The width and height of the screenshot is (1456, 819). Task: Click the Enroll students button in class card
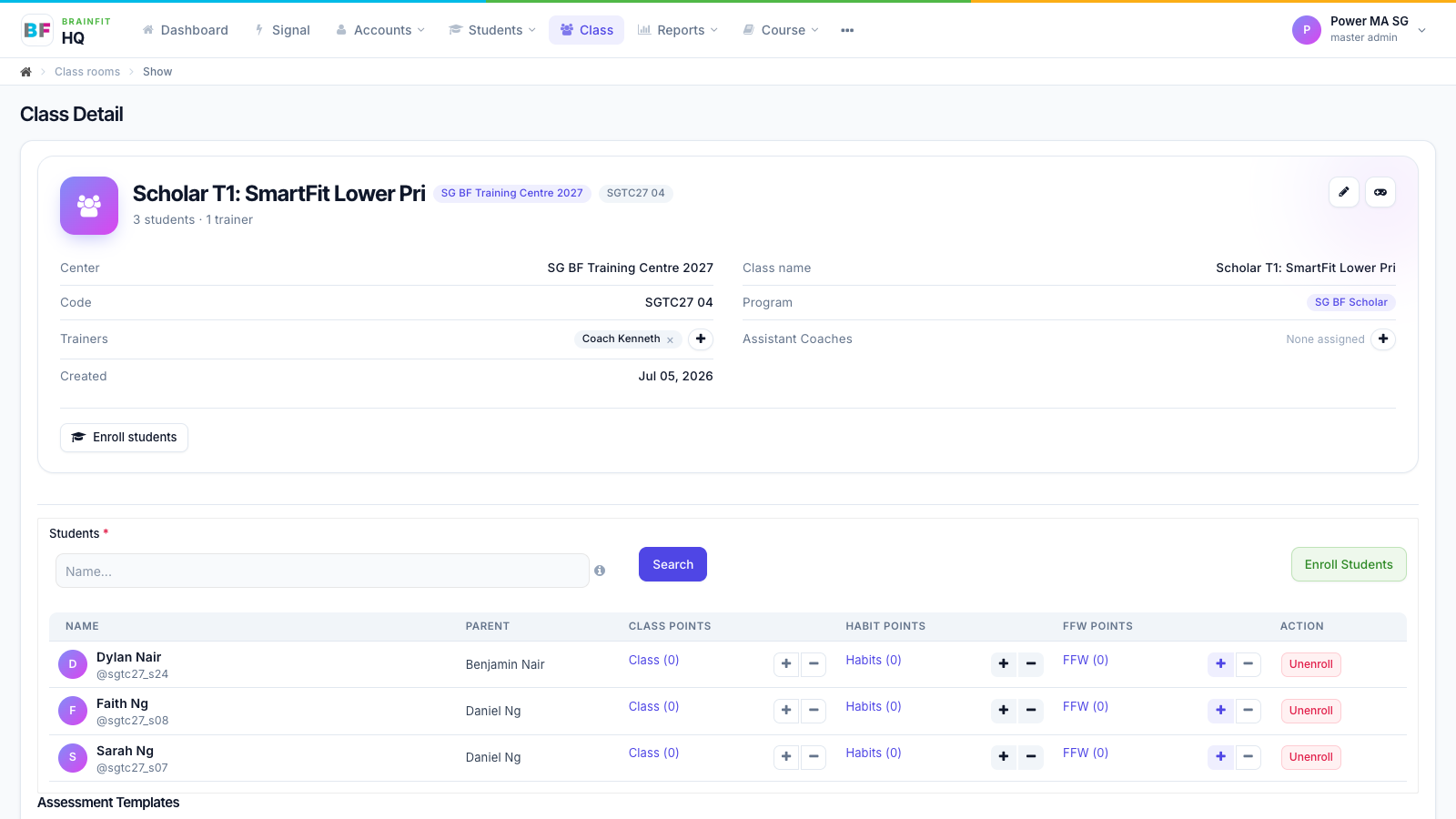click(124, 438)
